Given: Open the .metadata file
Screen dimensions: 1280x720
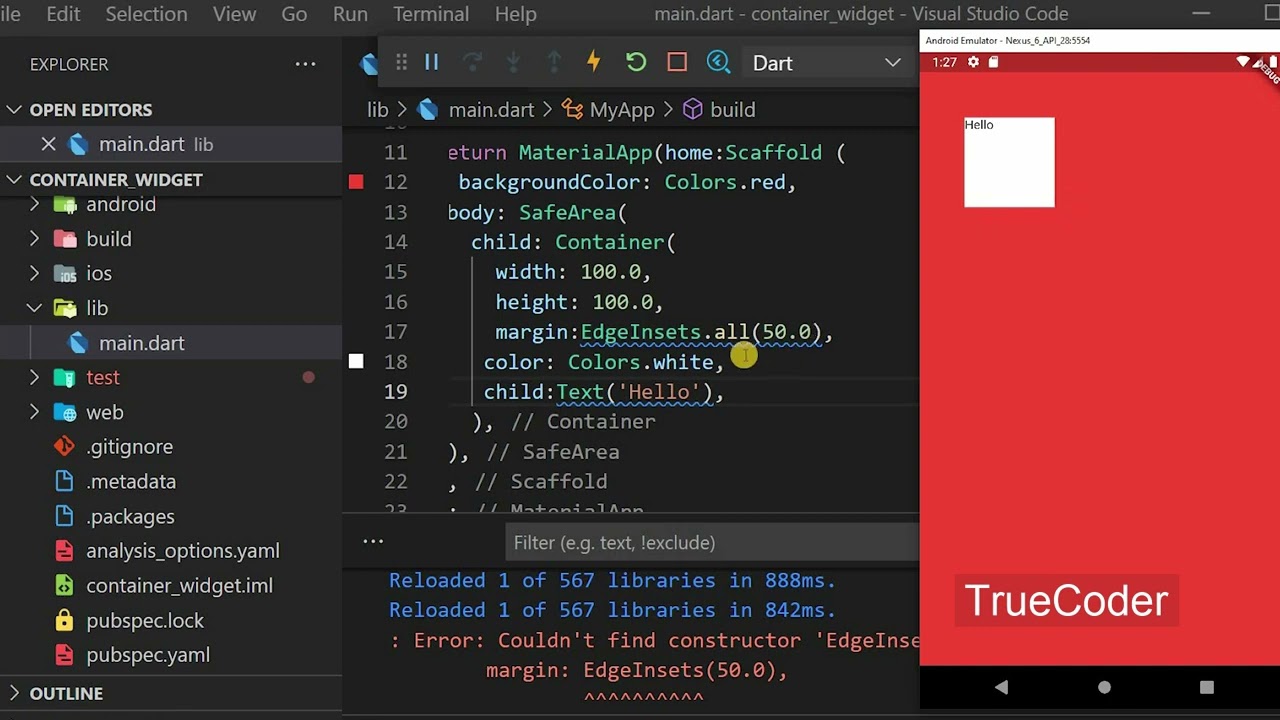Looking at the screenshot, I should click(130, 481).
